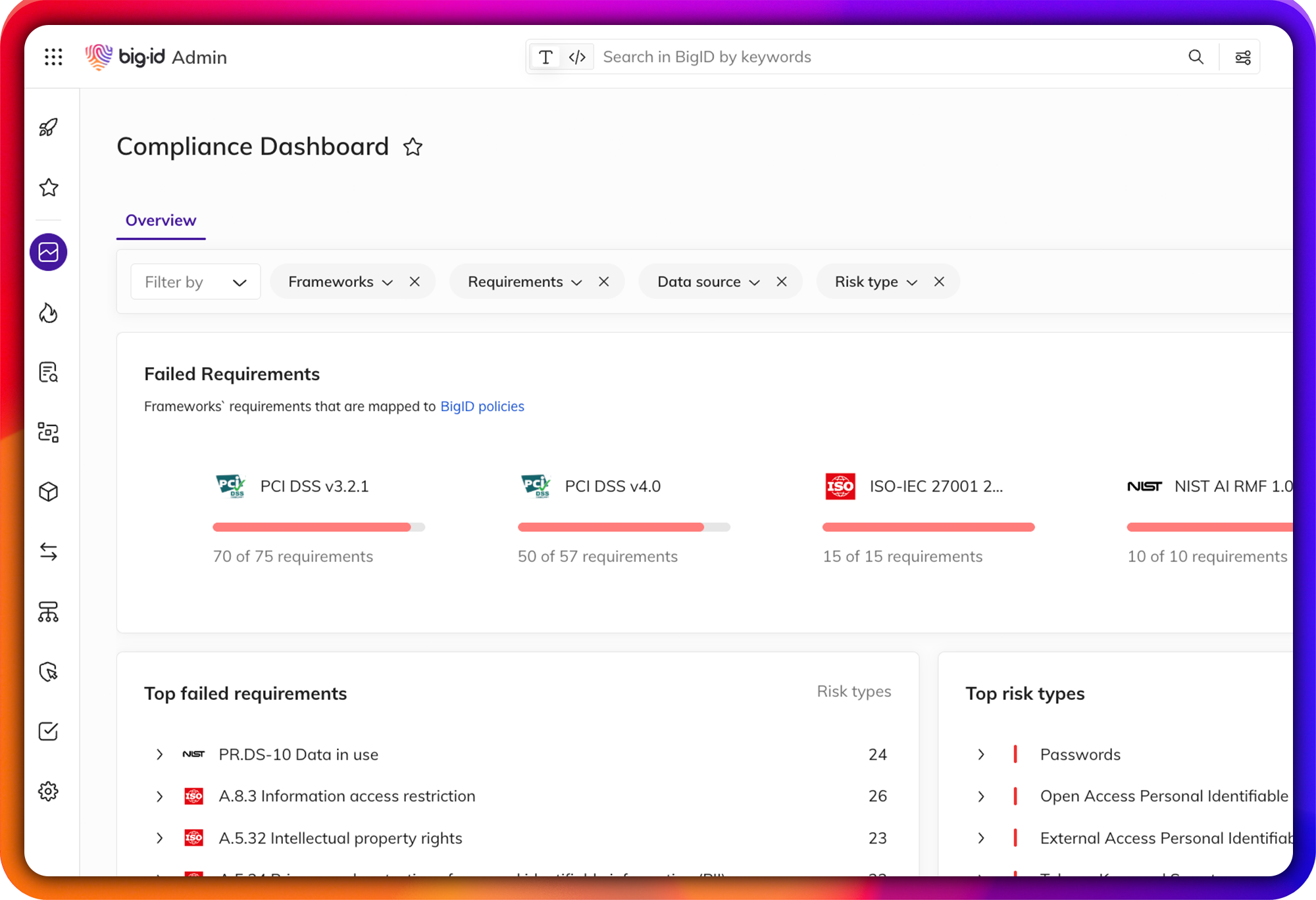Screen dimensions: 1316x900
Task: Favorite the Compliance Dashboard with the star
Action: pyautogui.click(x=413, y=147)
